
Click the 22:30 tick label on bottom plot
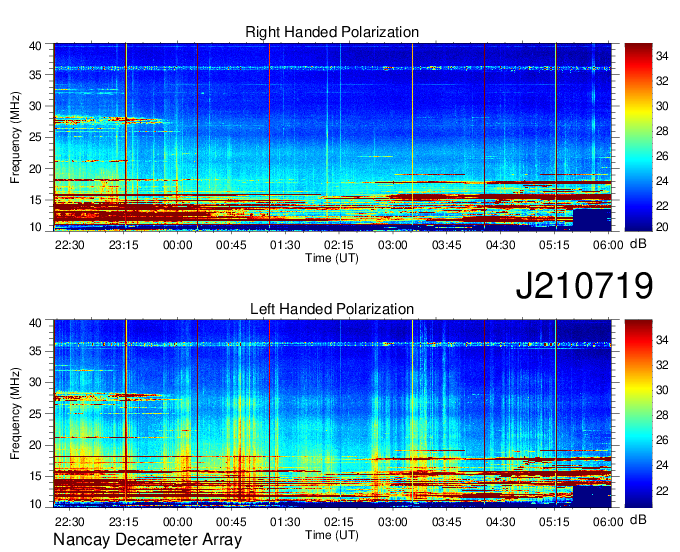click(69, 522)
